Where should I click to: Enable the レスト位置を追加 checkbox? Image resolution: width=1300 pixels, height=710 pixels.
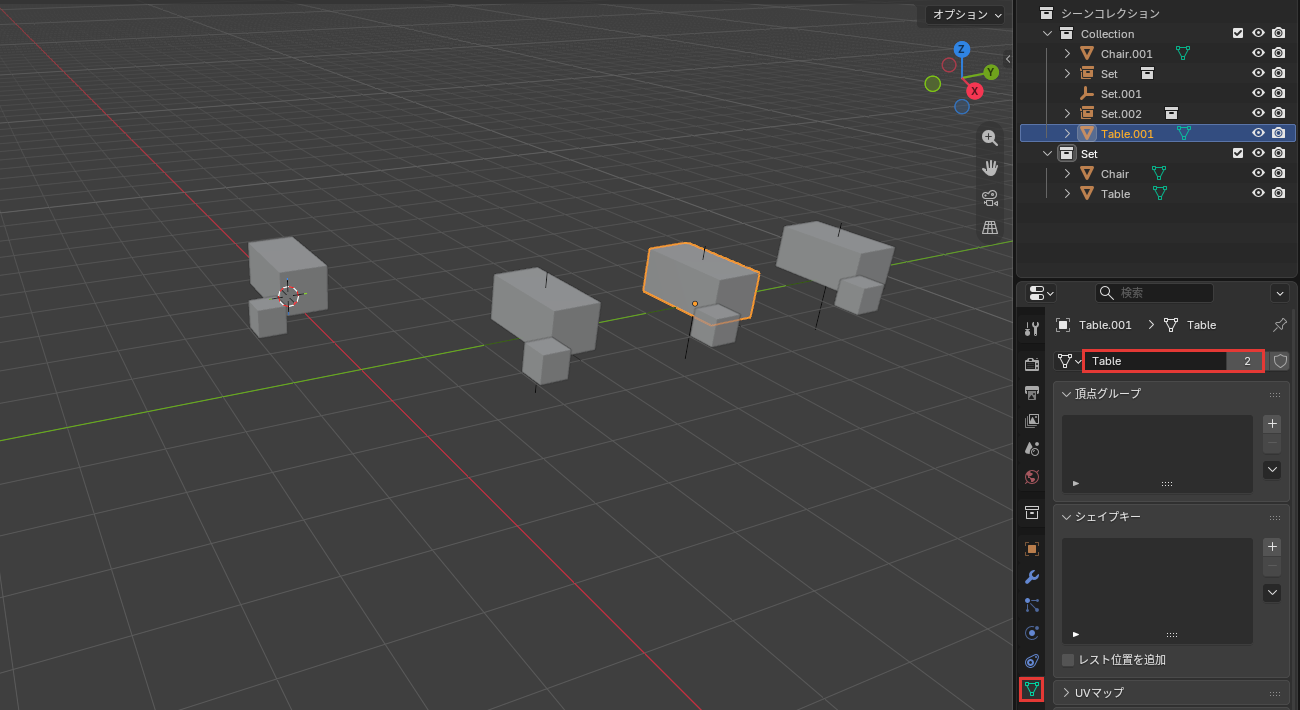coord(1068,660)
